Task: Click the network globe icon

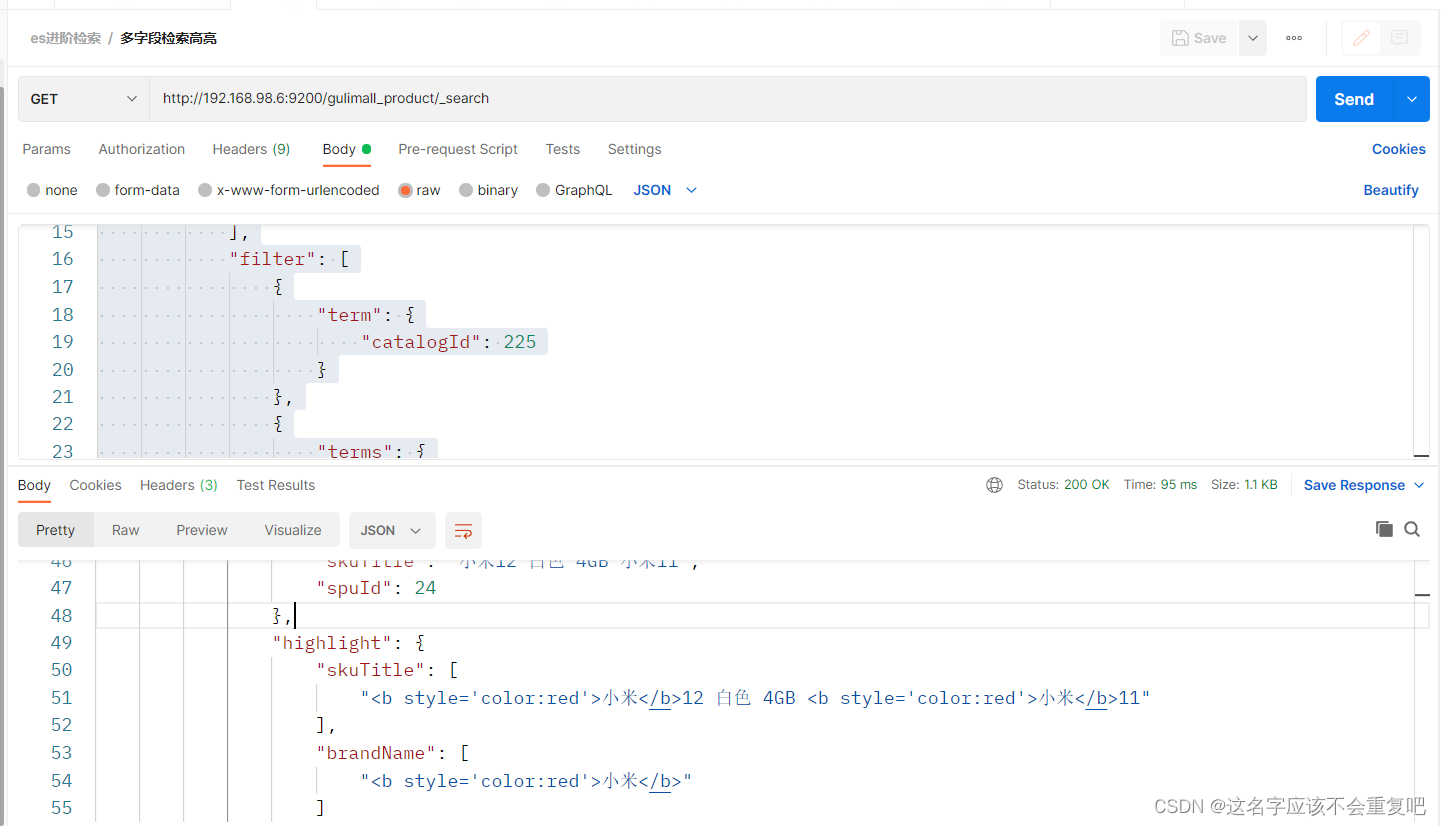Action: [994, 485]
